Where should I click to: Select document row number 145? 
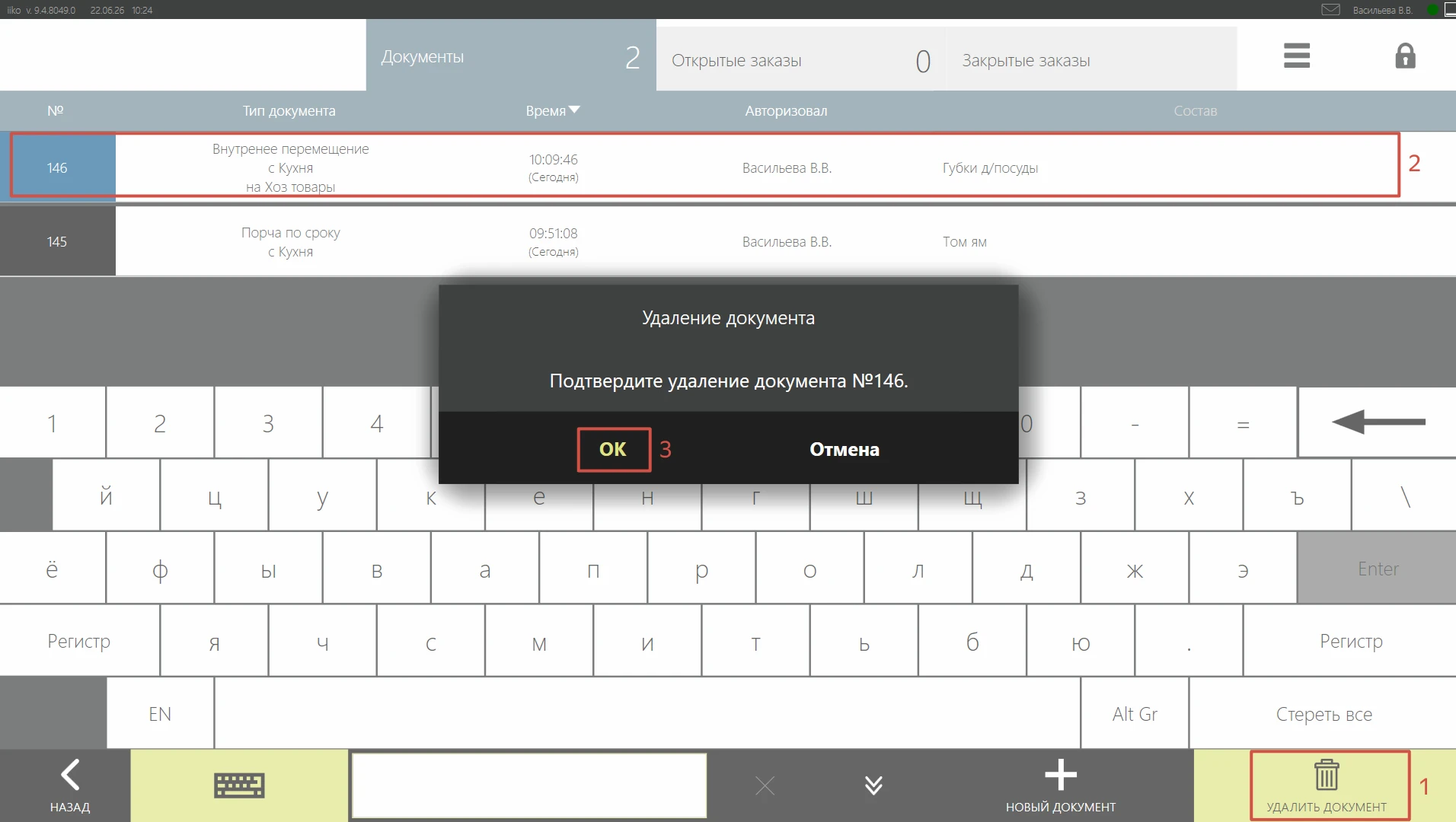coord(728,241)
